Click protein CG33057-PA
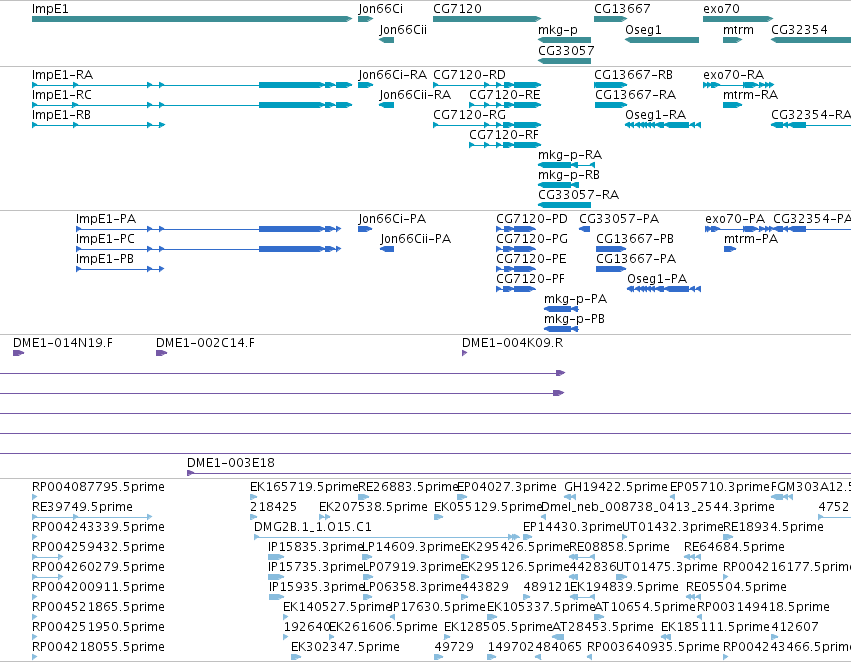 point(585,229)
